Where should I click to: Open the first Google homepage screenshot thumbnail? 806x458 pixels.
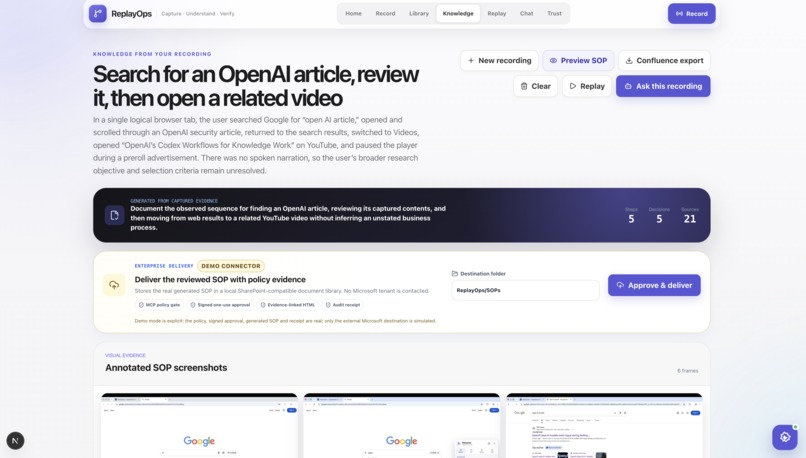pyautogui.click(x=199, y=426)
